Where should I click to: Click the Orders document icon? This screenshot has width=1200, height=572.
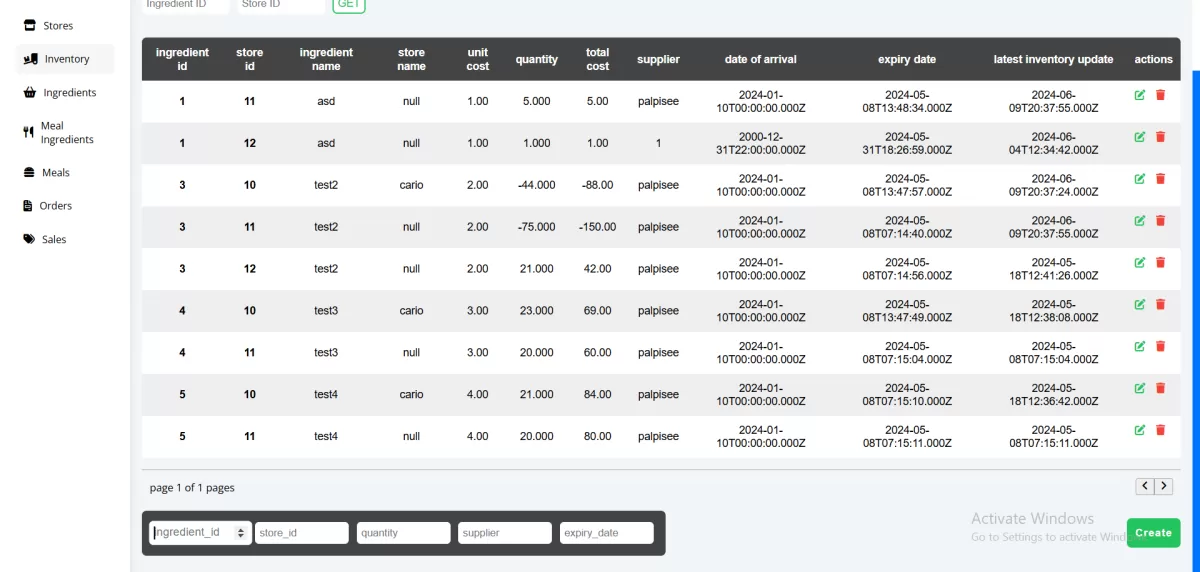[28, 205]
